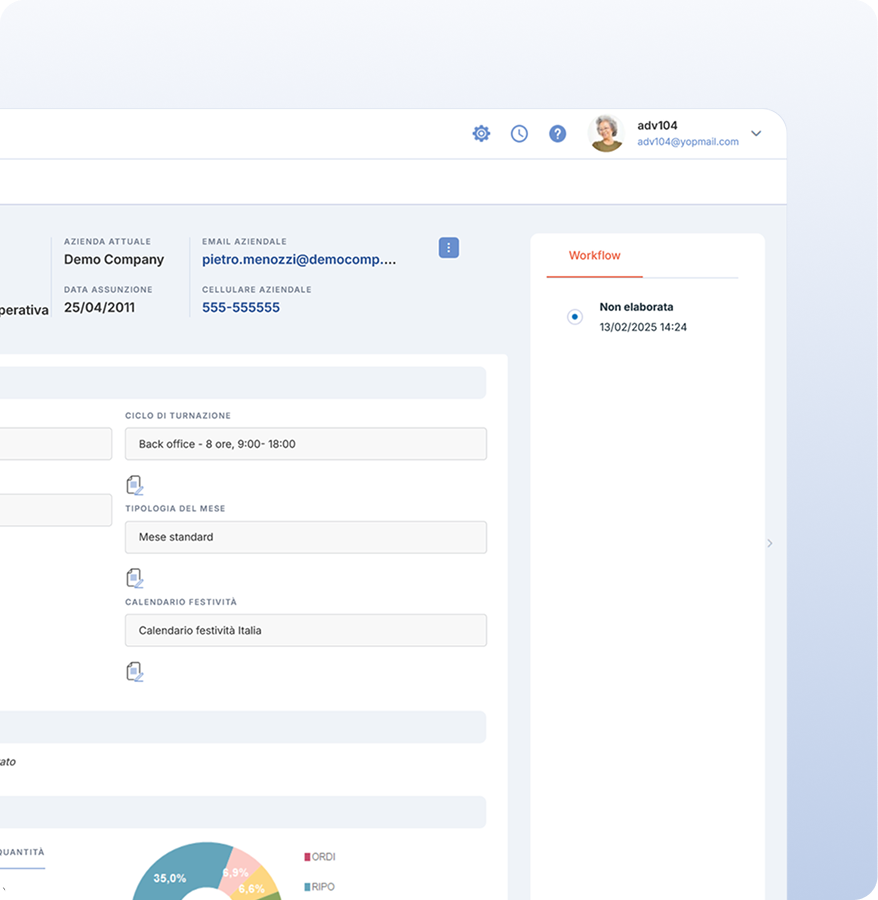Open help with the question mark icon
Screen dimensions: 878x900
click(x=557, y=133)
